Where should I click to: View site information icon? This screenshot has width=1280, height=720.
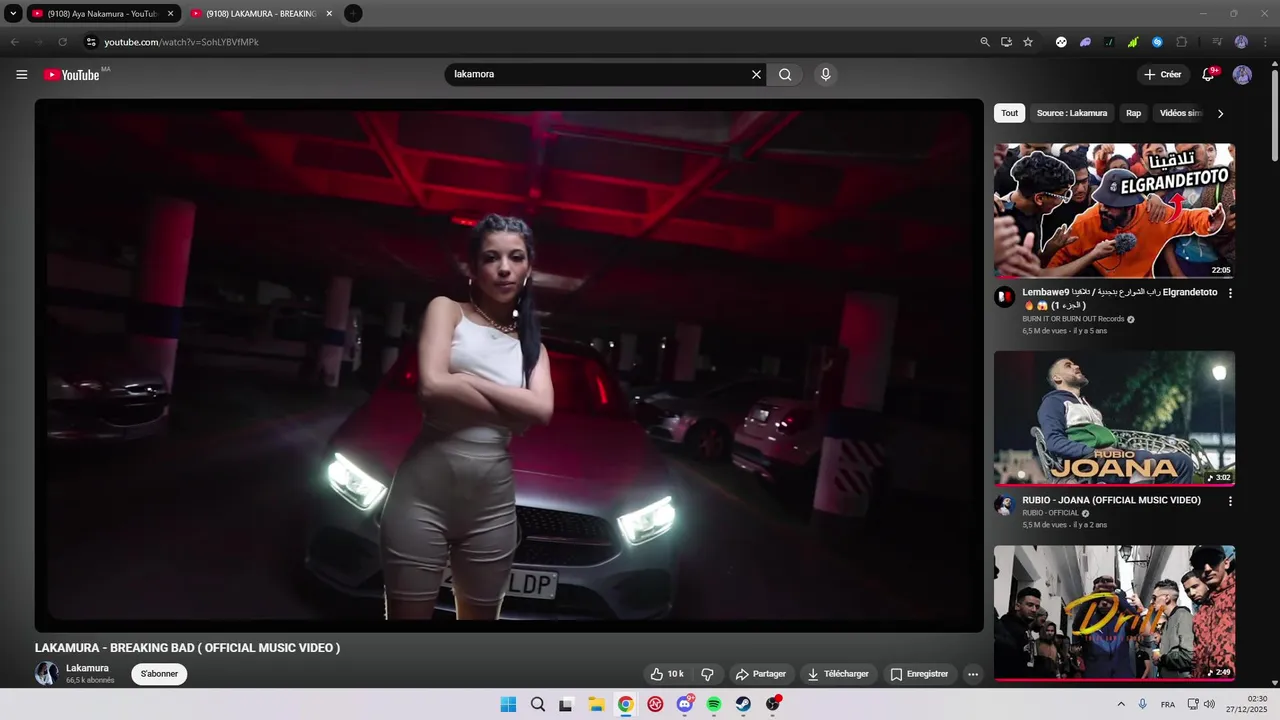[91, 42]
